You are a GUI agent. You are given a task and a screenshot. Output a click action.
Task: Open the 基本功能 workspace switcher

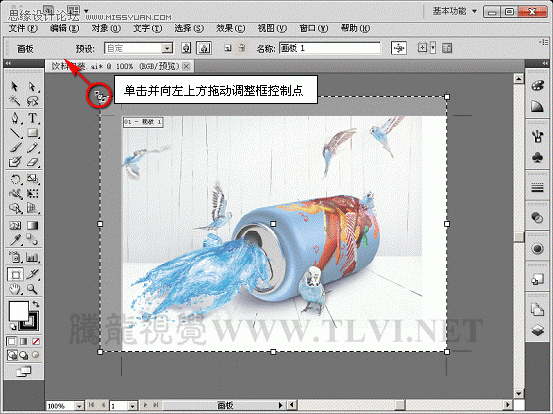[x=455, y=12]
